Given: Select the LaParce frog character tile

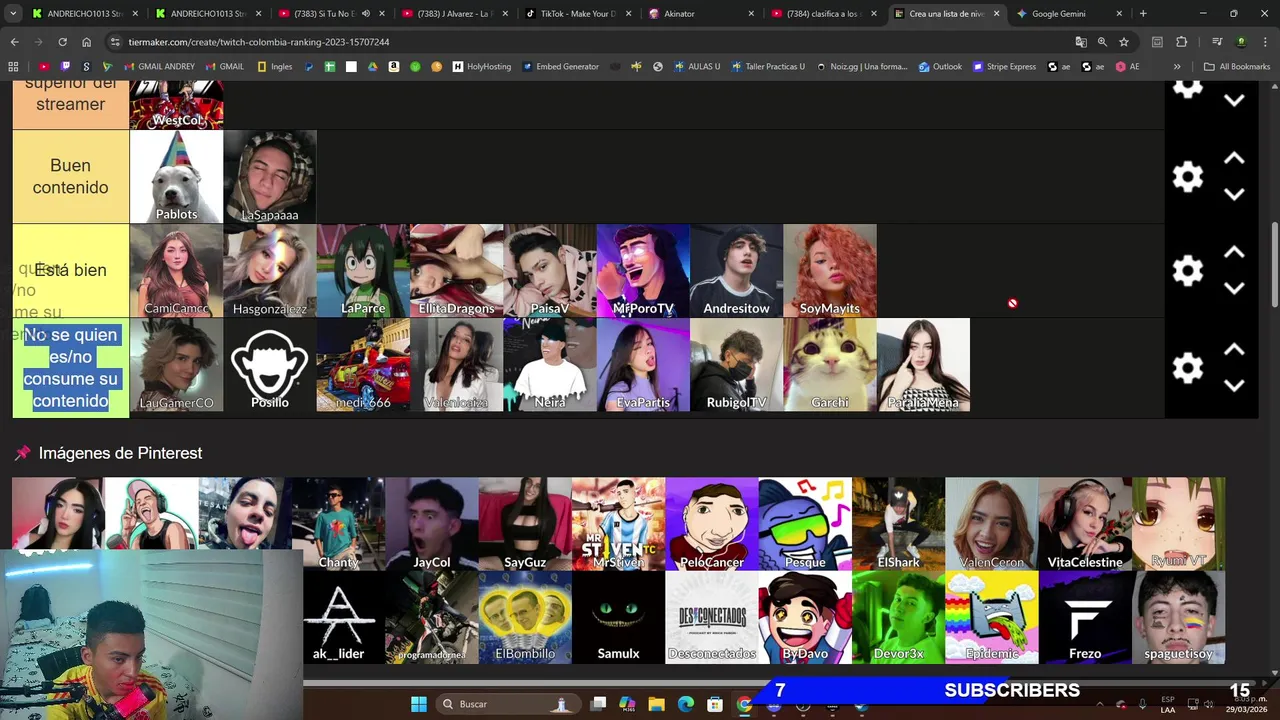Looking at the screenshot, I should (x=363, y=271).
